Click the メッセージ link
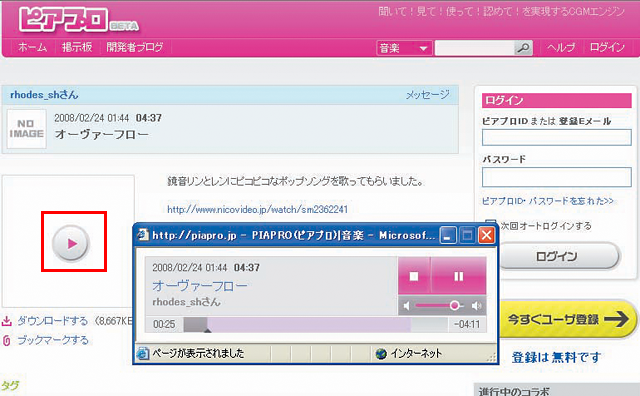The width and height of the screenshot is (640, 396). (427, 95)
